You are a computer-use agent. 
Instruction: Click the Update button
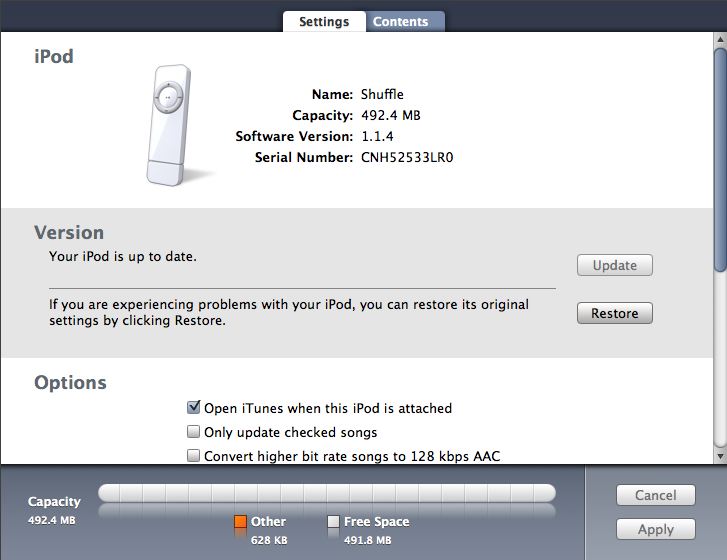615,265
